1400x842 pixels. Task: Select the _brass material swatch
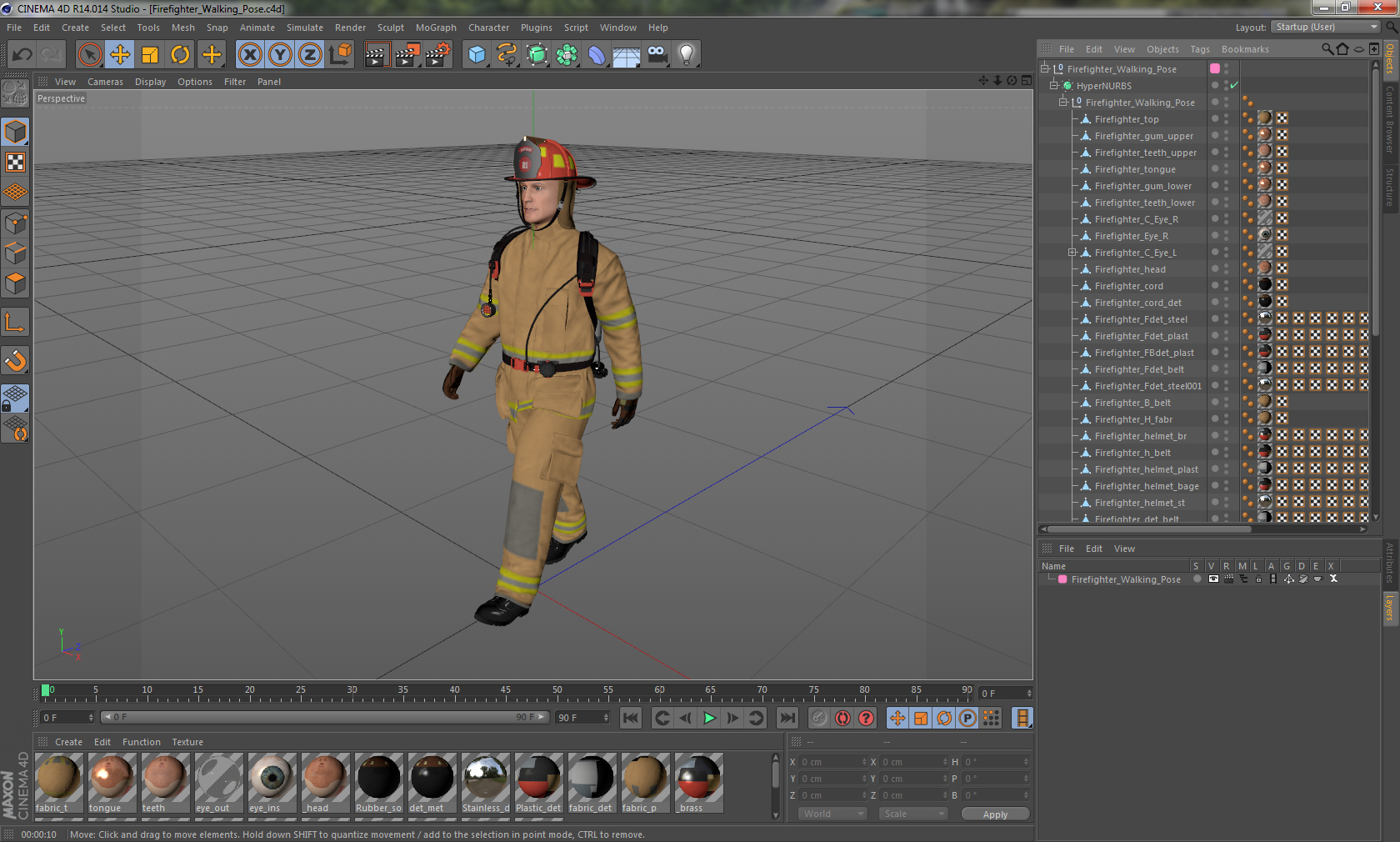tap(698, 783)
